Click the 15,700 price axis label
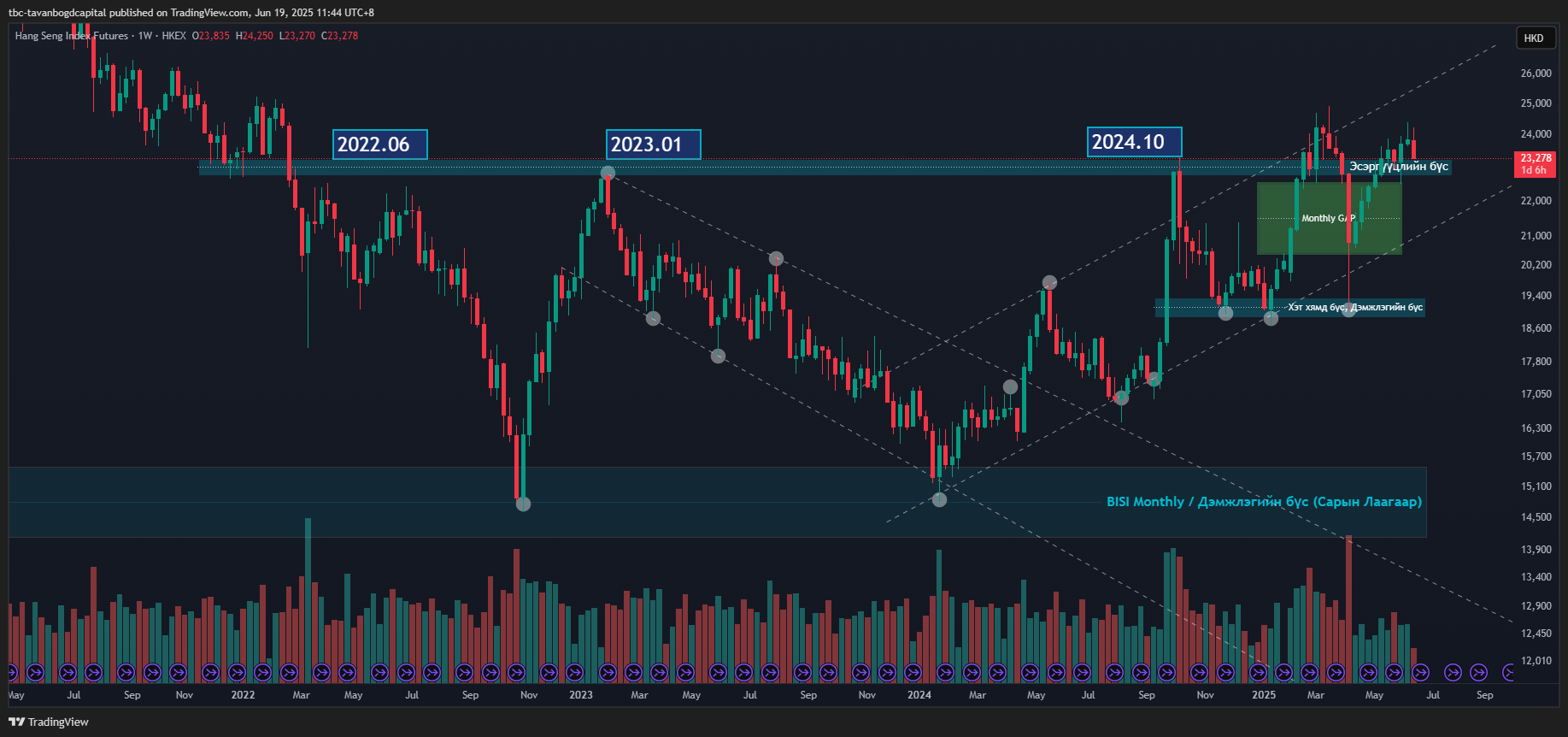Image resolution: width=1568 pixels, height=737 pixels. coord(1536,457)
